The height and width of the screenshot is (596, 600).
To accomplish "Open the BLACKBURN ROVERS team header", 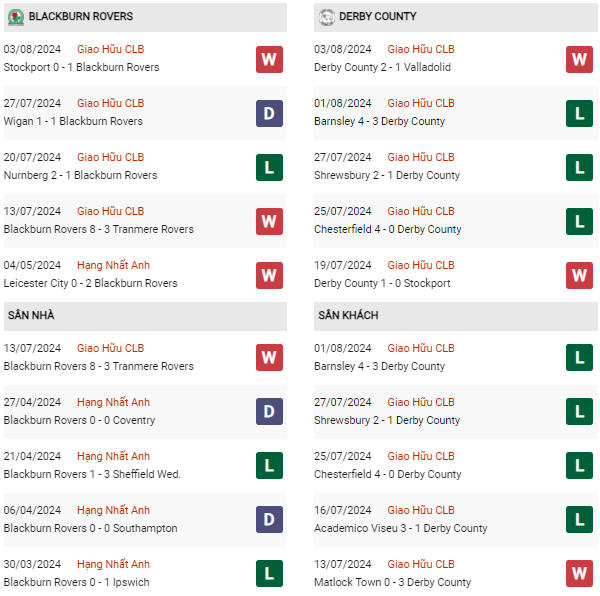I will pos(81,17).
